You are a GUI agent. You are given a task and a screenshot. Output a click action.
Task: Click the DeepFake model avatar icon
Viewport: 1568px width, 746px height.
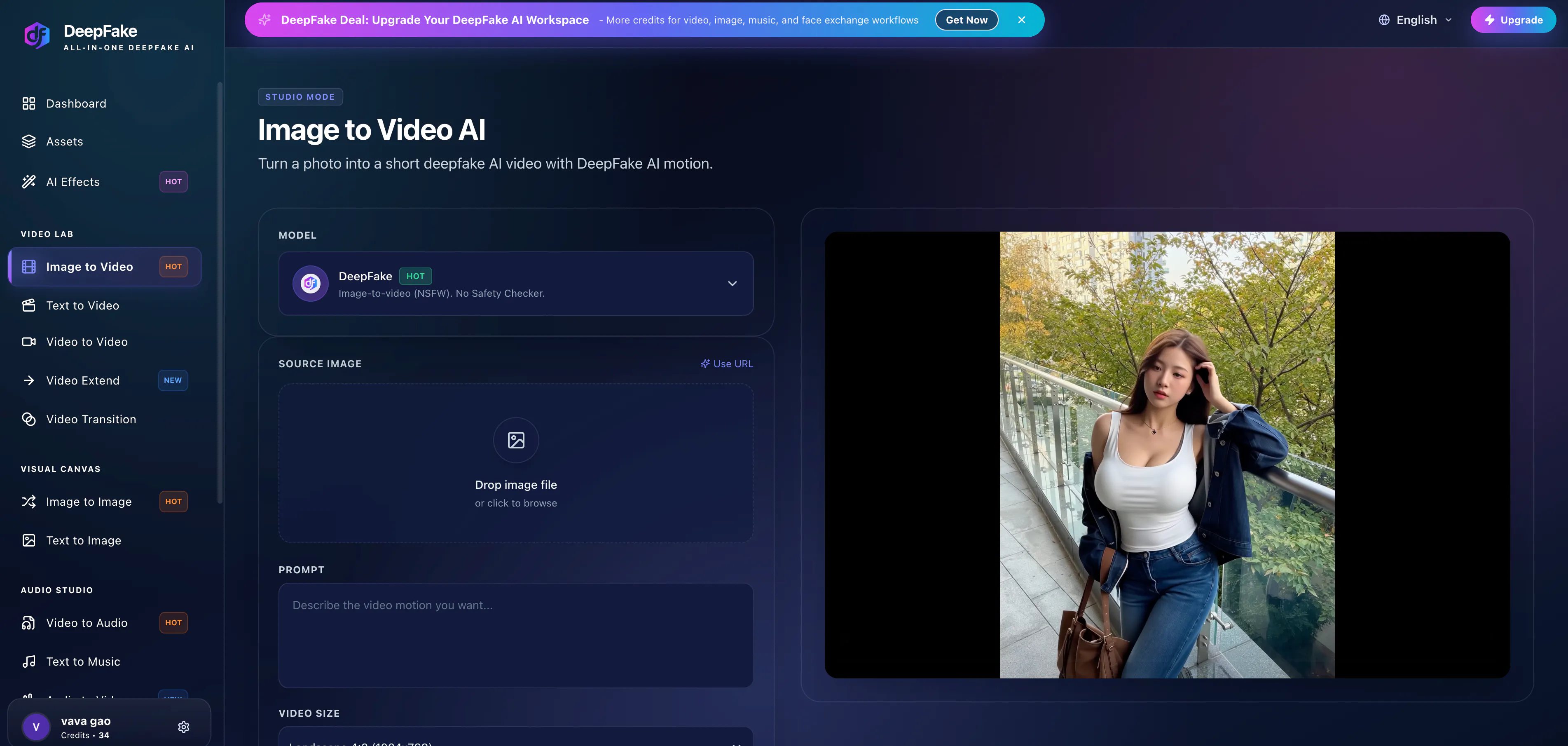pos(311,283)
